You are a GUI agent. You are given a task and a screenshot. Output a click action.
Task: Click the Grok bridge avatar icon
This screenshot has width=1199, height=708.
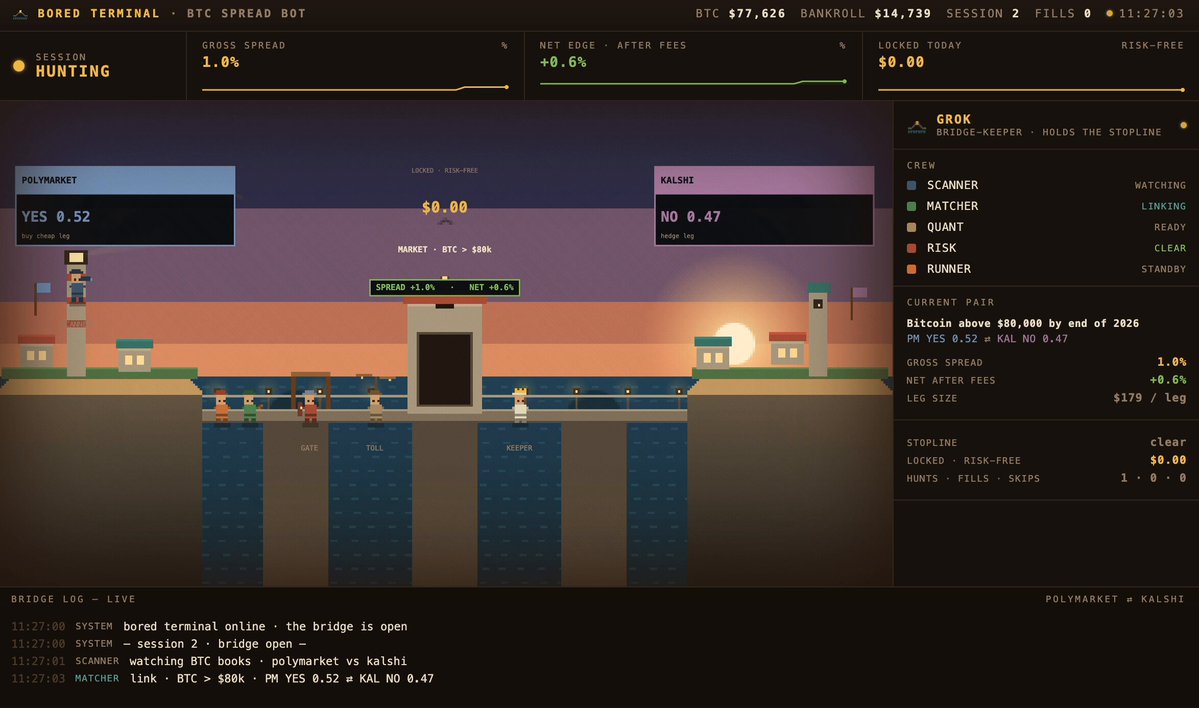point(917,126)
